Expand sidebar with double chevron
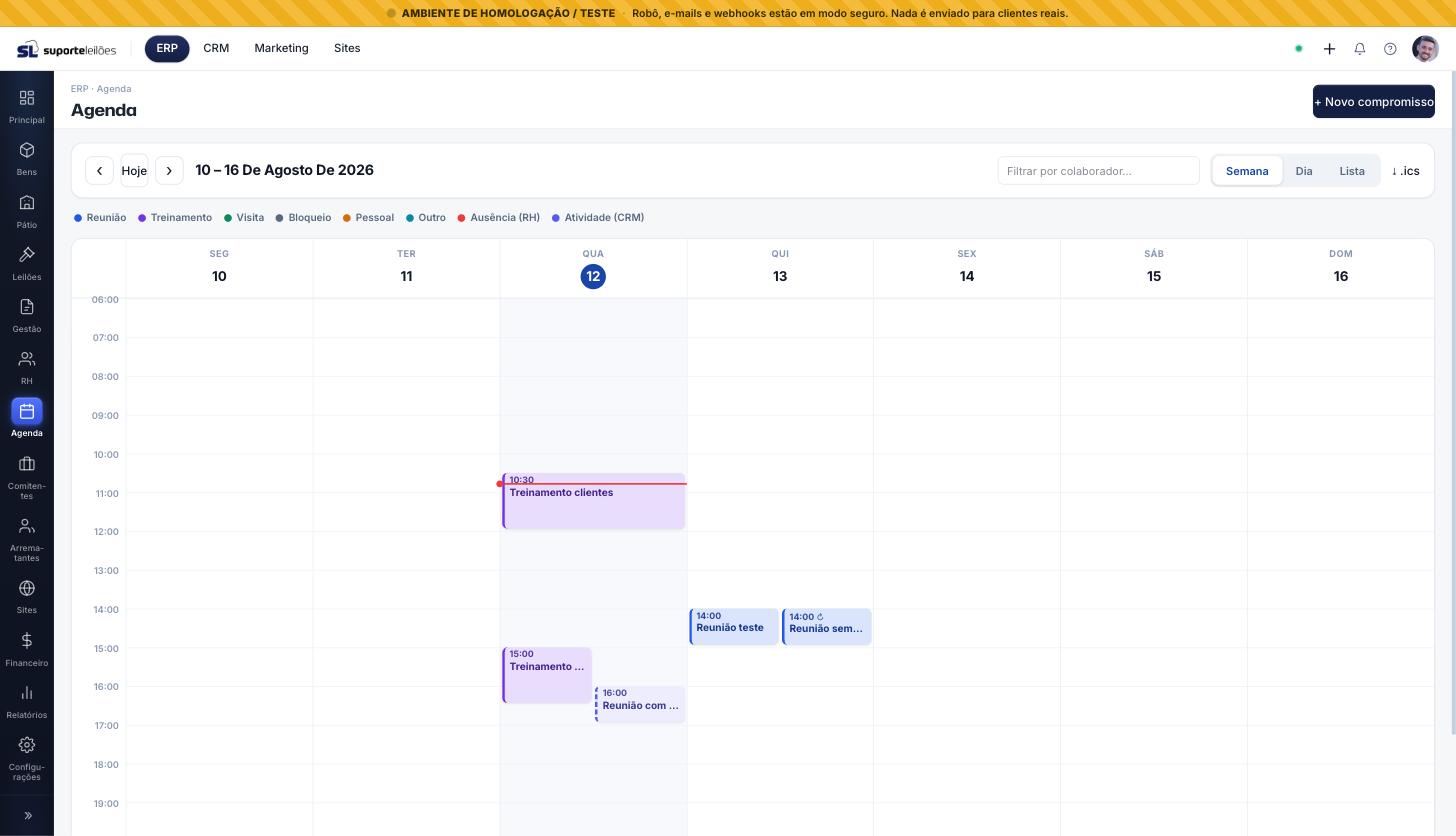1456x836 pixels. pyautogui.click(x=27, y=816)
